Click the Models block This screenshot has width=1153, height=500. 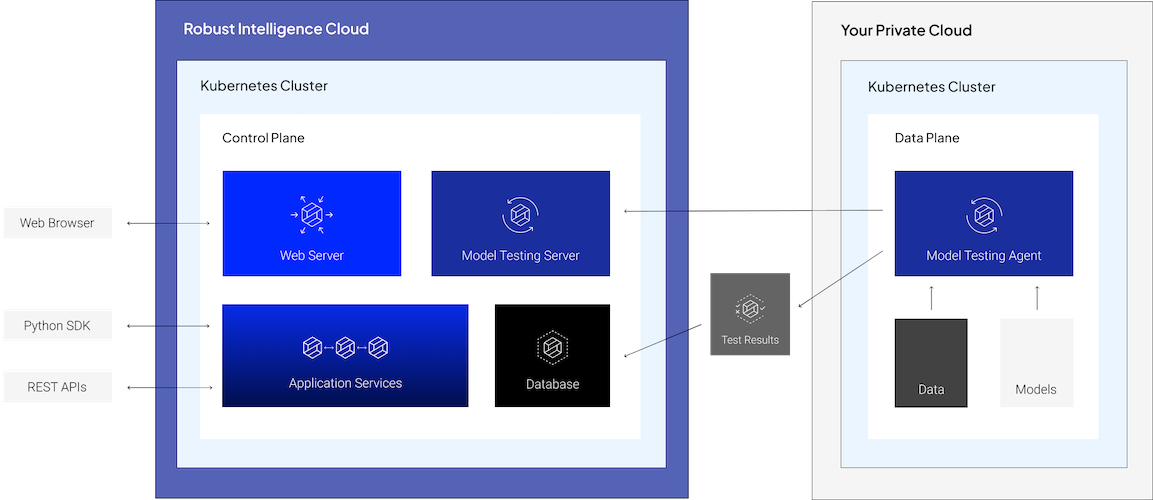(x=1036, y=363)
